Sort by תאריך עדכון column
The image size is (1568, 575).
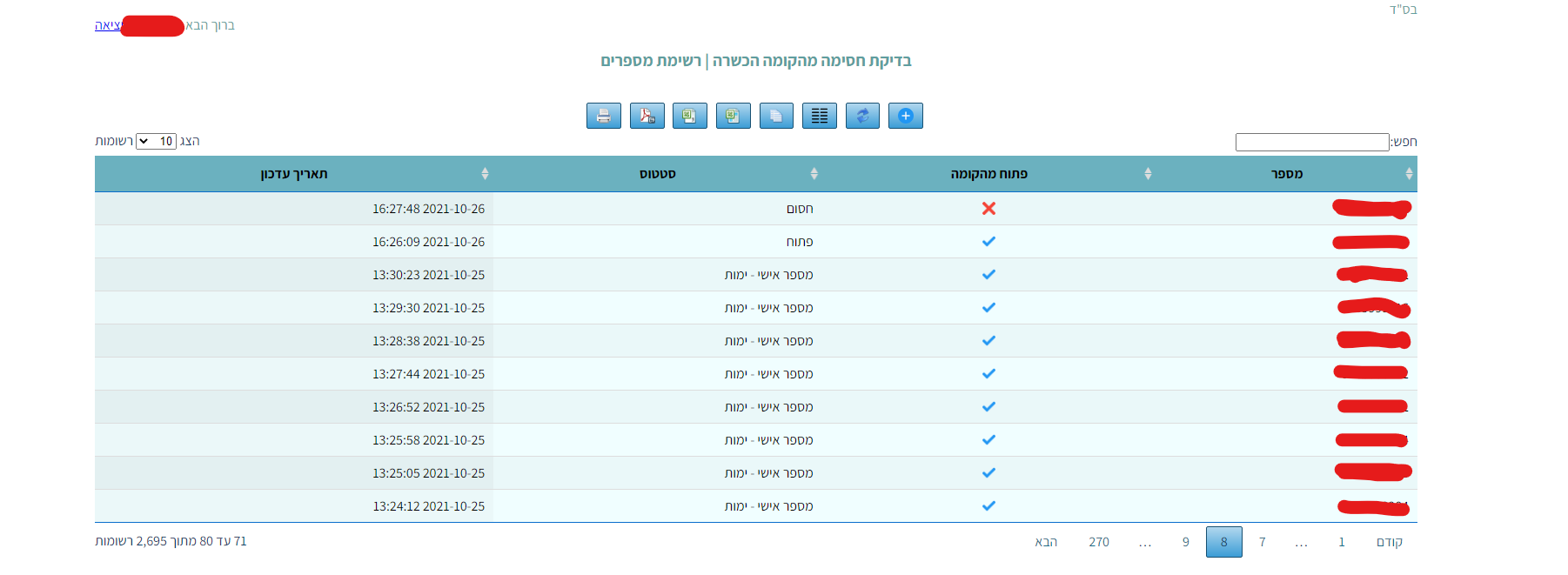(294, 174)
